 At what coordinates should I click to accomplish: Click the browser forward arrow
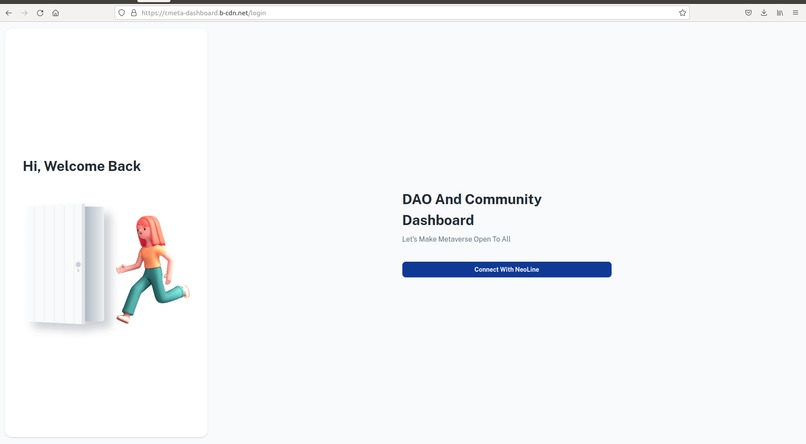pyautogui.click(x=24, y=13)
